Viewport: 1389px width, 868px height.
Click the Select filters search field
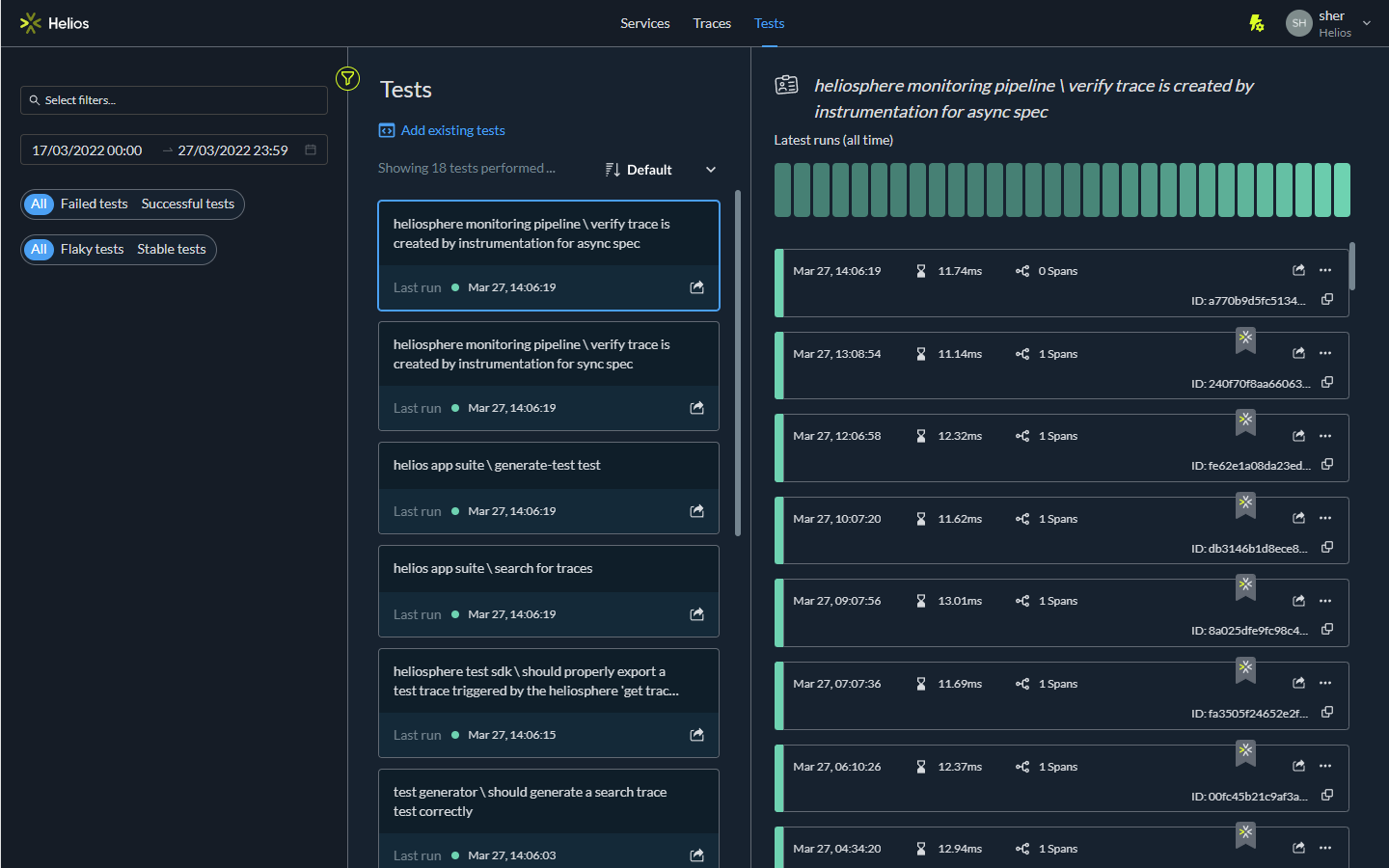174,100
